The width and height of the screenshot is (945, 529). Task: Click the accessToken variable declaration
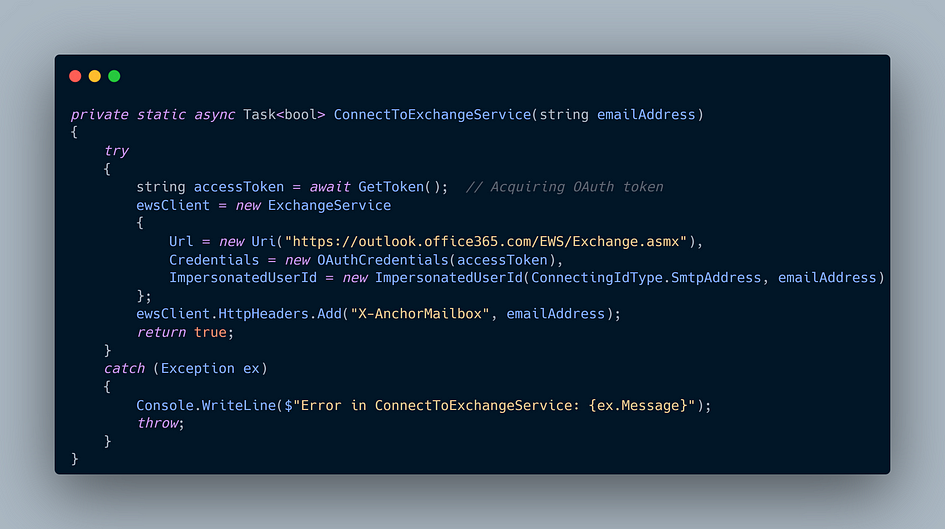[239, 187]
